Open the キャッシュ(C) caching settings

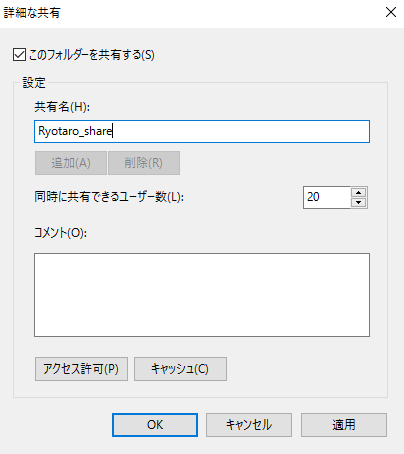180,369
